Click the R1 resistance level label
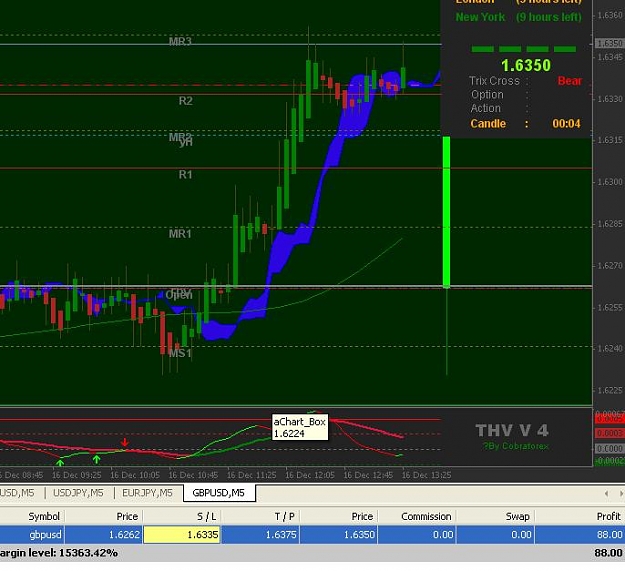Viewport: 625px width, 571px height. point(185,175)
